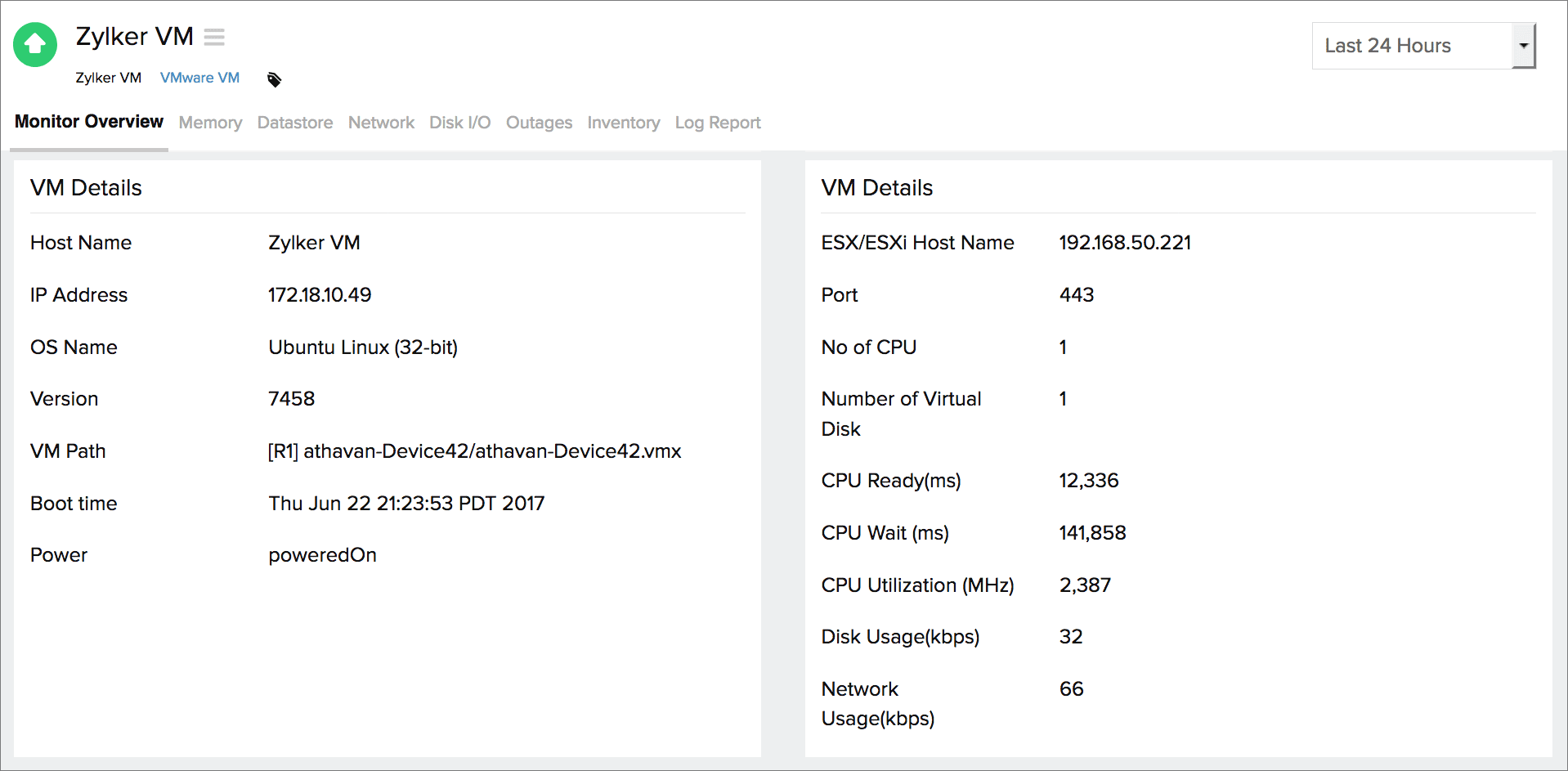1568x771 pixels.
Task: Switch to the Memory tab
Action: coord(210,123)
